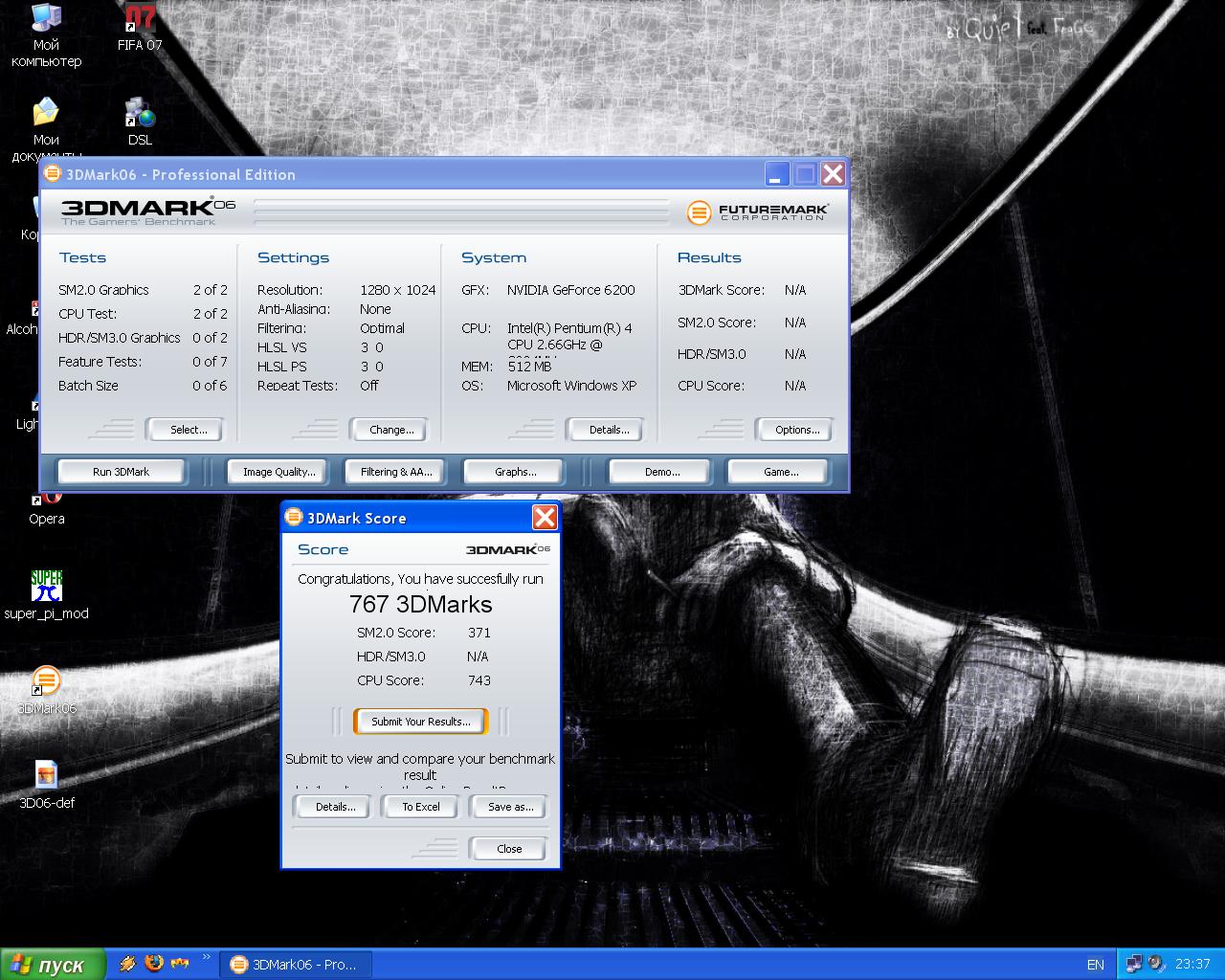Click the HDR/SM3.0 Graphics tests row

(143, 338)
